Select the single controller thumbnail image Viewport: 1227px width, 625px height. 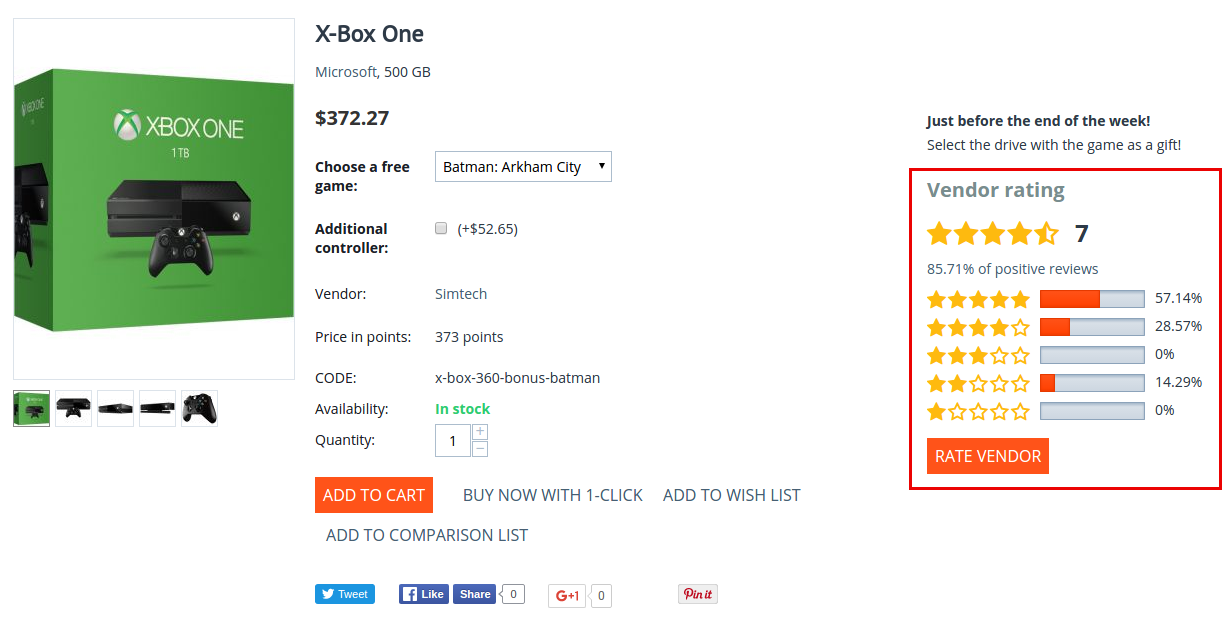[x=200, y=408]
